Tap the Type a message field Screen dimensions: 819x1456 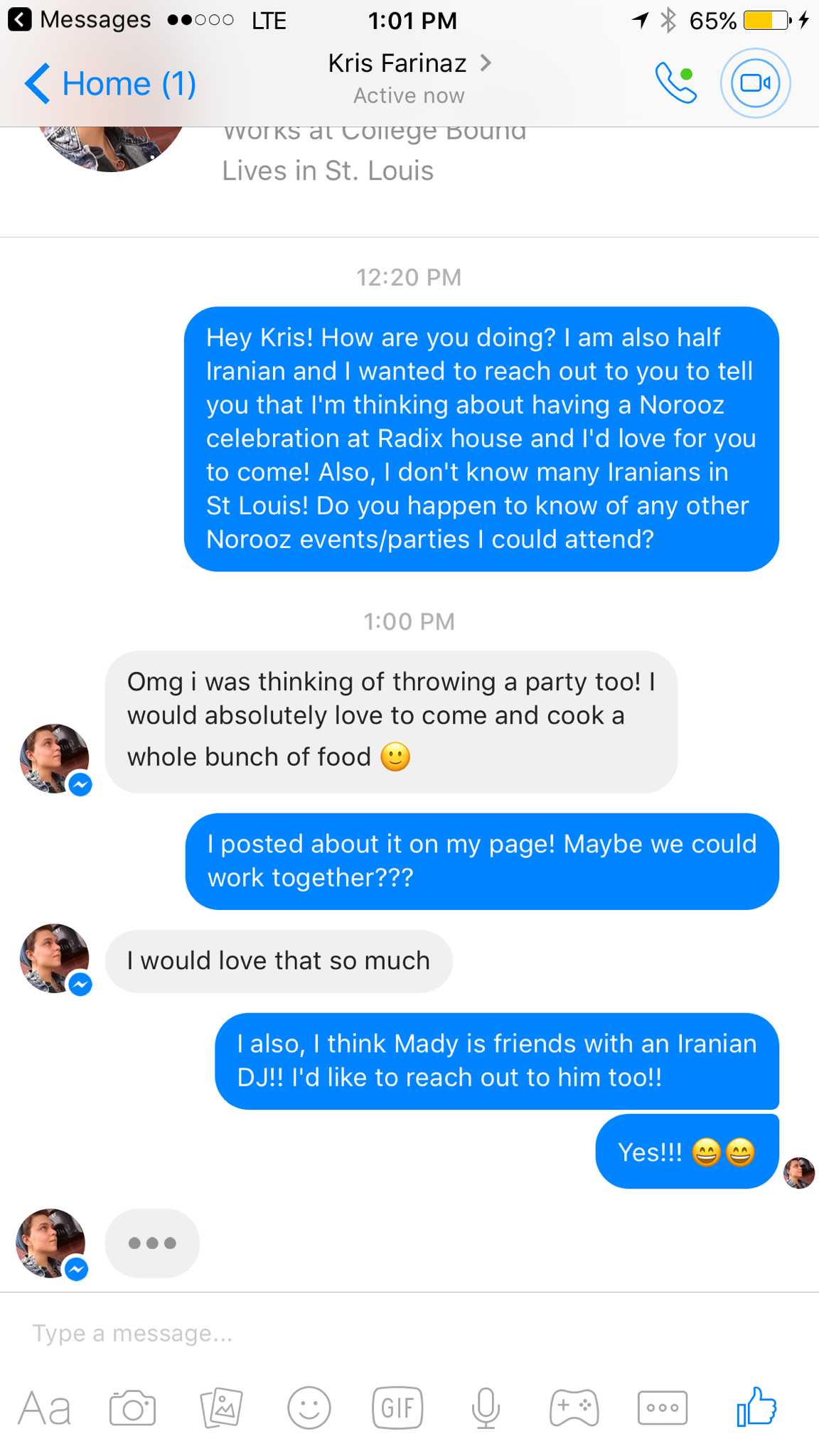tap(355, 1333)
